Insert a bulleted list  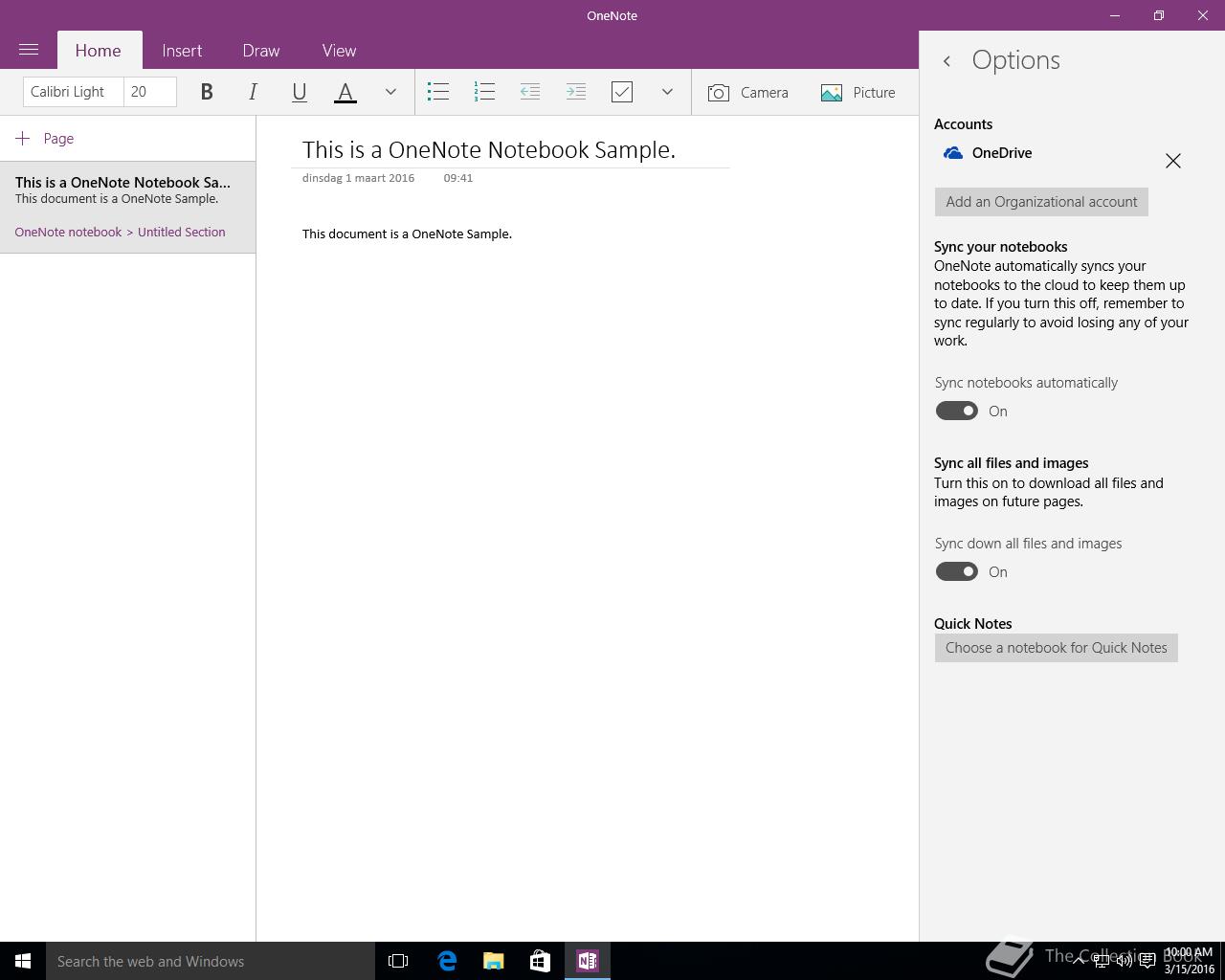coord(438,92)
